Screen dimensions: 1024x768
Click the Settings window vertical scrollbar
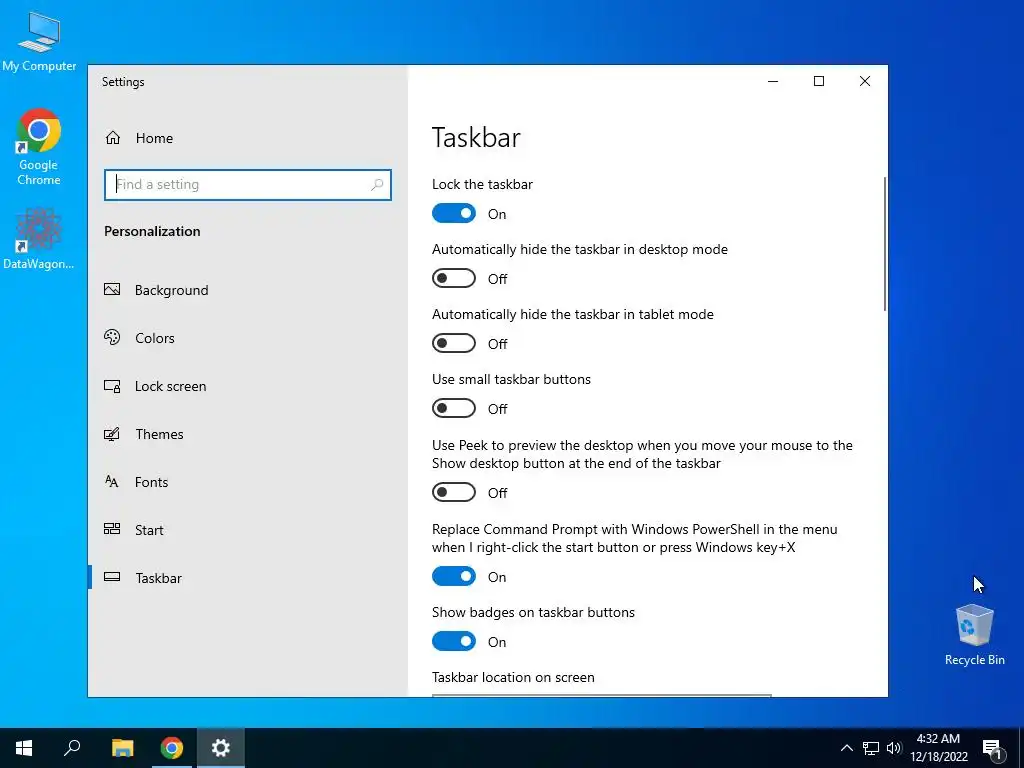coord(884,244)
